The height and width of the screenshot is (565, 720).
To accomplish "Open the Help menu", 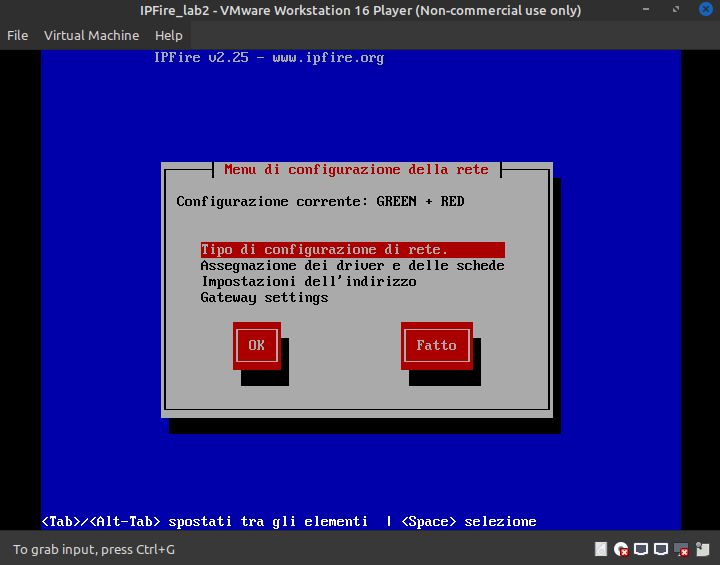I will point(169,35).
